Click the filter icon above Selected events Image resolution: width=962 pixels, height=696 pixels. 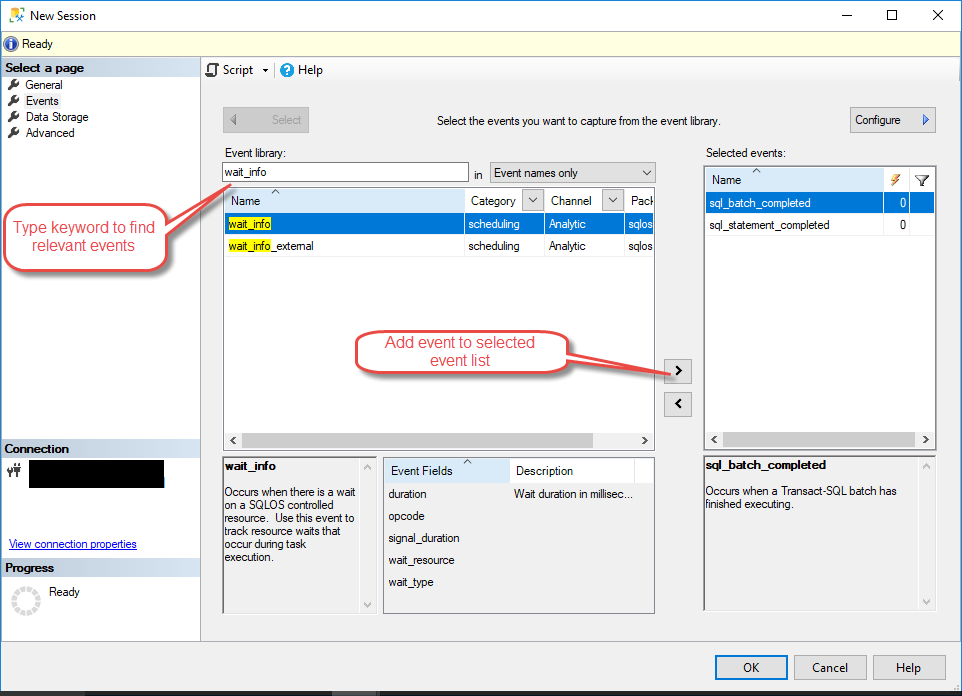click(921, 179)
